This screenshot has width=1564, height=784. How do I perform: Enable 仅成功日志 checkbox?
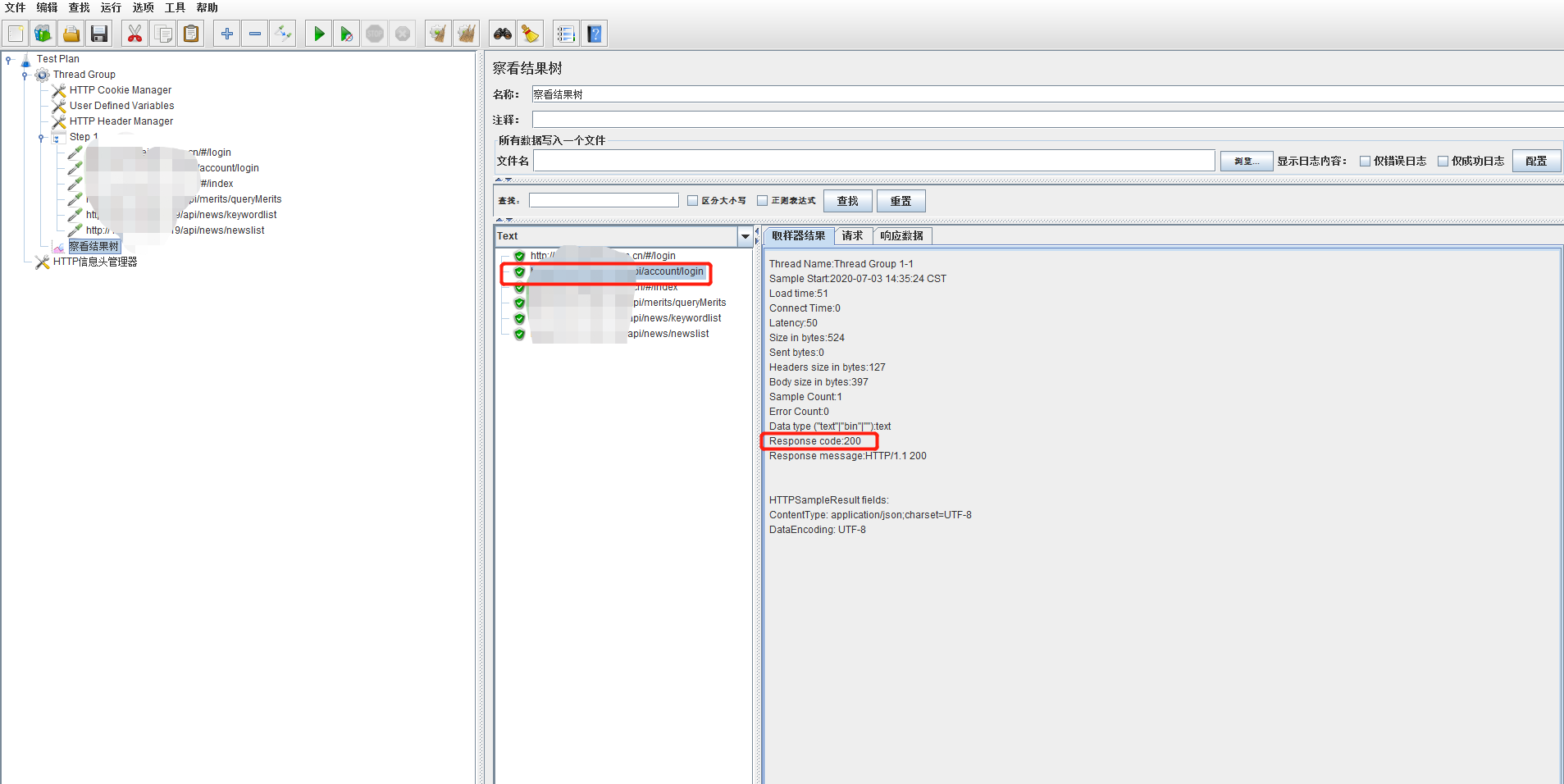pos(1443,161)
